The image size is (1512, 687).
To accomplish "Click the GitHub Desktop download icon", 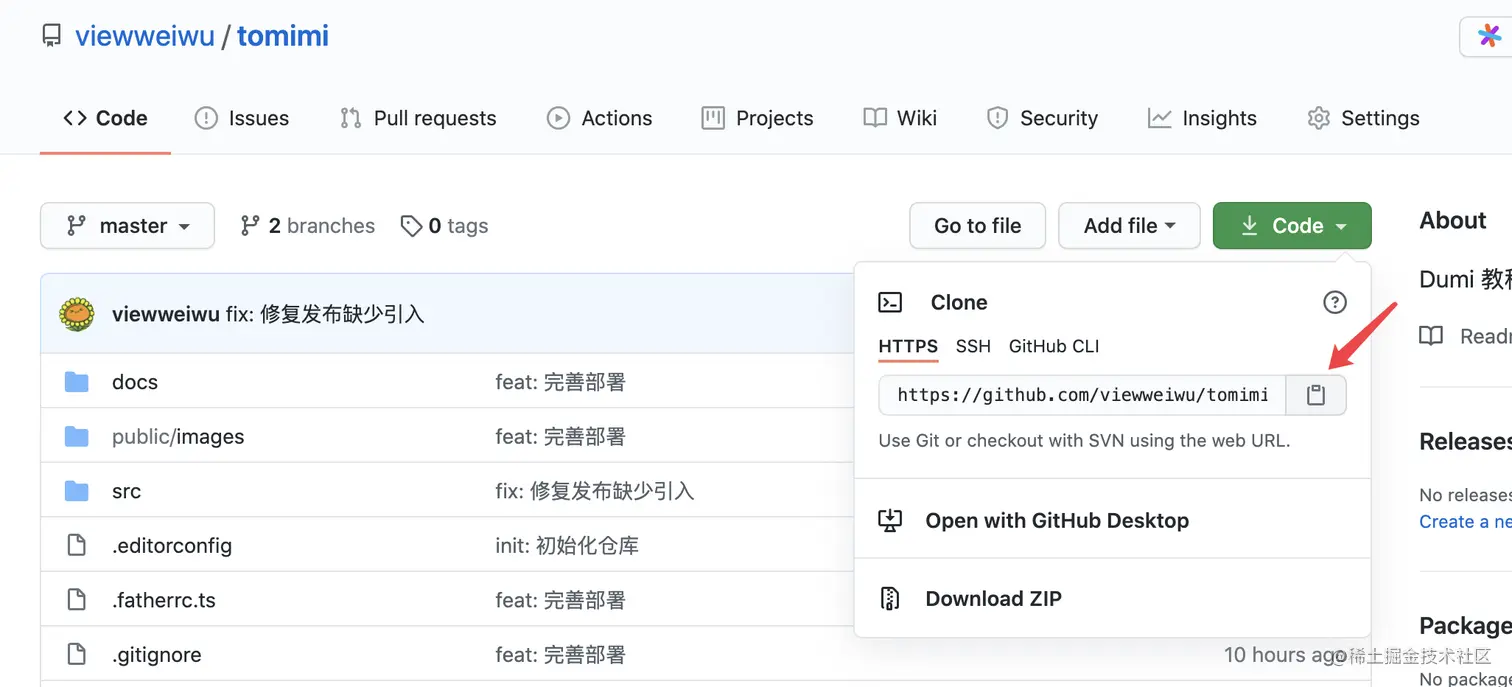I will coord(890,520).
